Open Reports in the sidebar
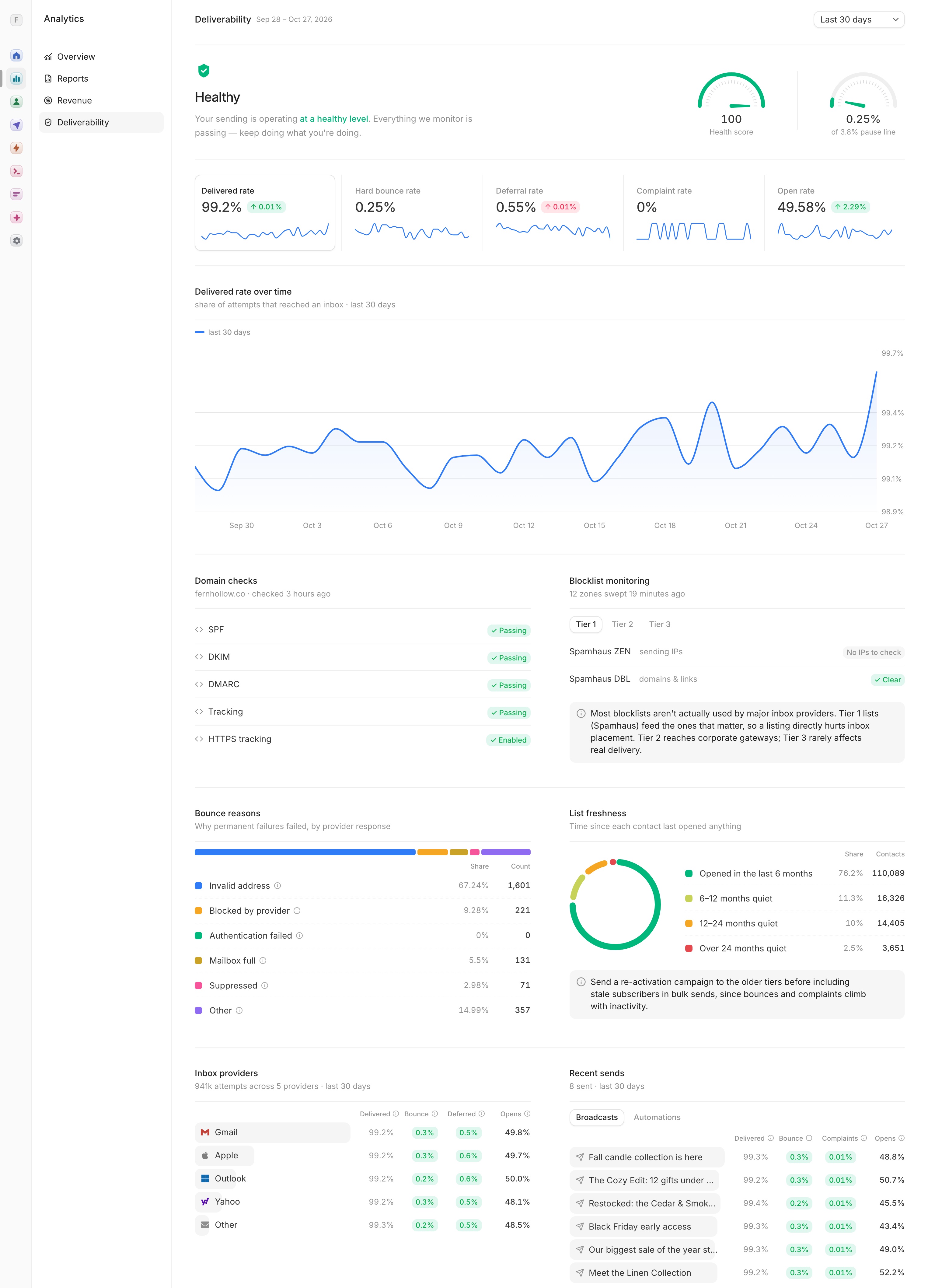928x1288 pixels. click(x=101, y=79)
